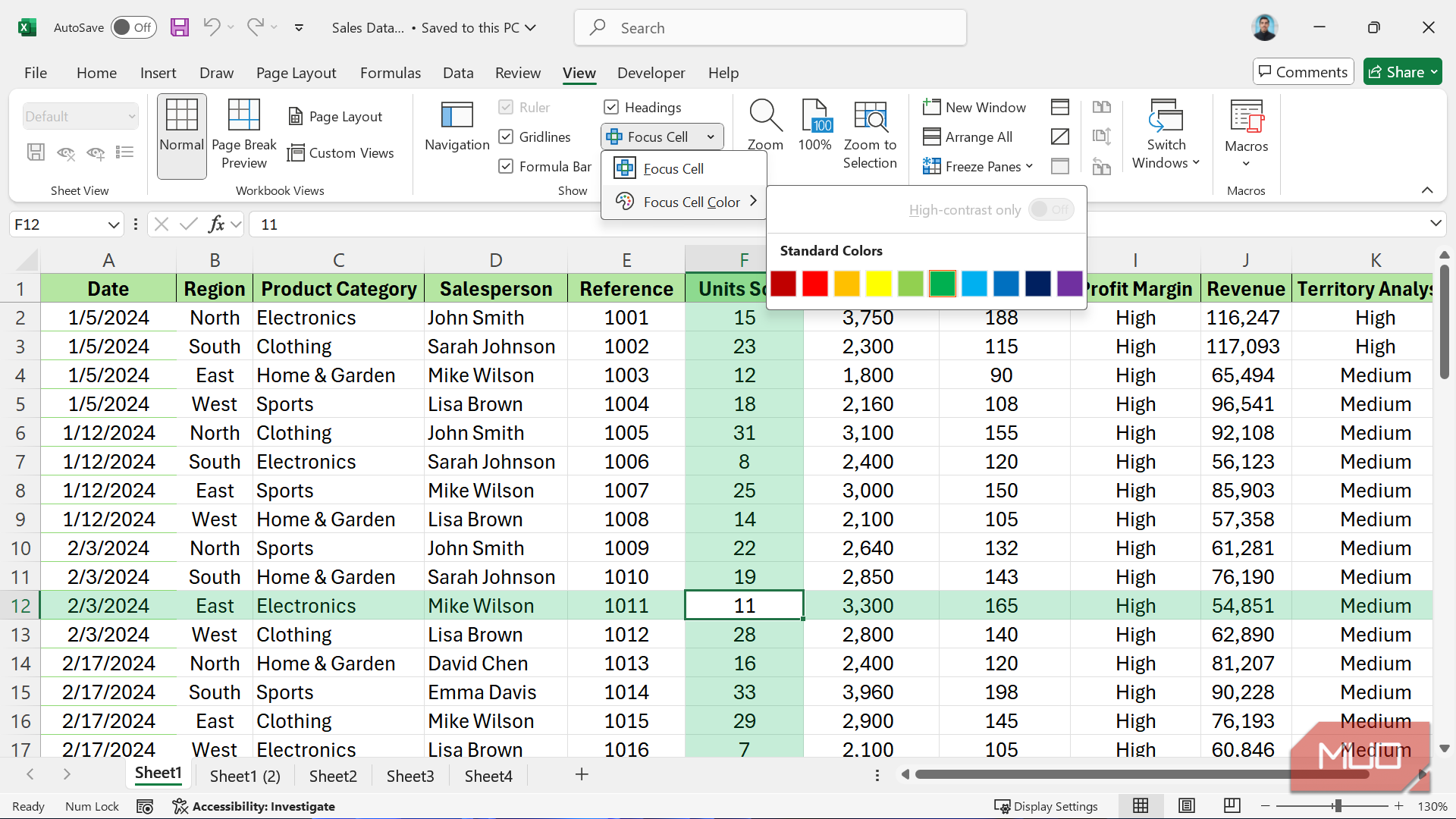Toggle the Formula Bar checkbox

point(506,167)
